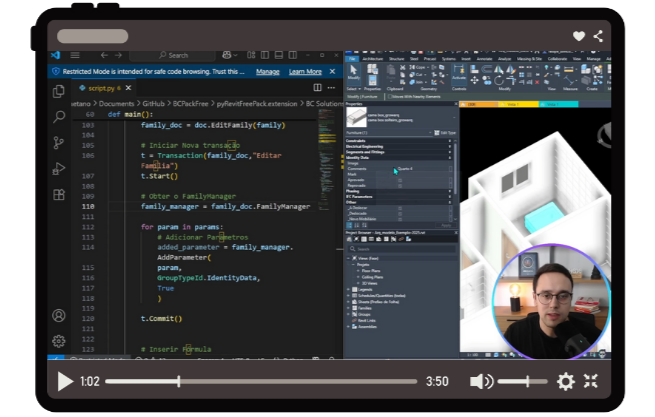The width and height of the screenshot is (655, 417).
Task: Click the Accounts icon in activity bar
Action: [59, 315]
